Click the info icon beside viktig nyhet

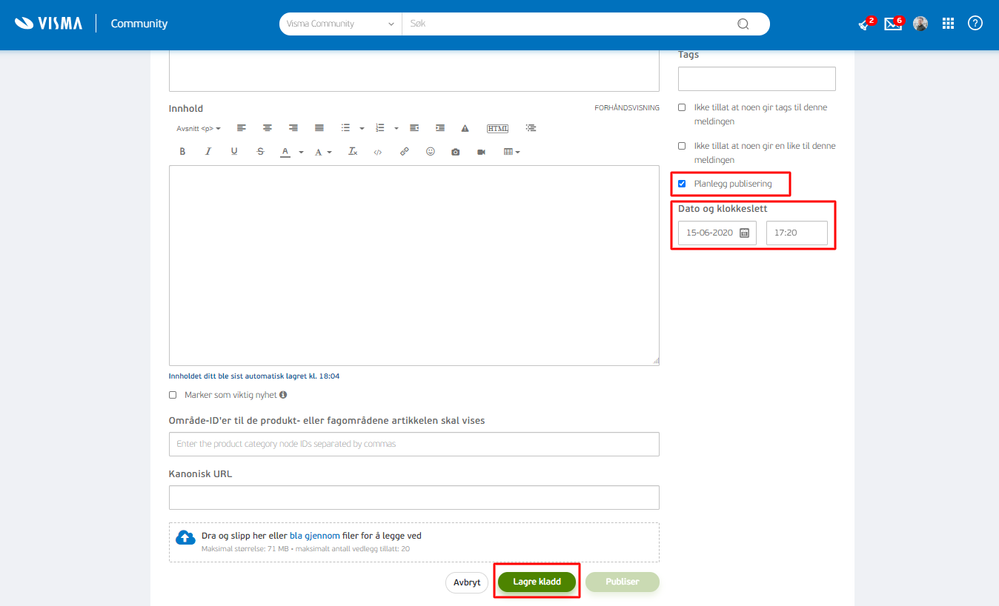[x=283, y=395]
